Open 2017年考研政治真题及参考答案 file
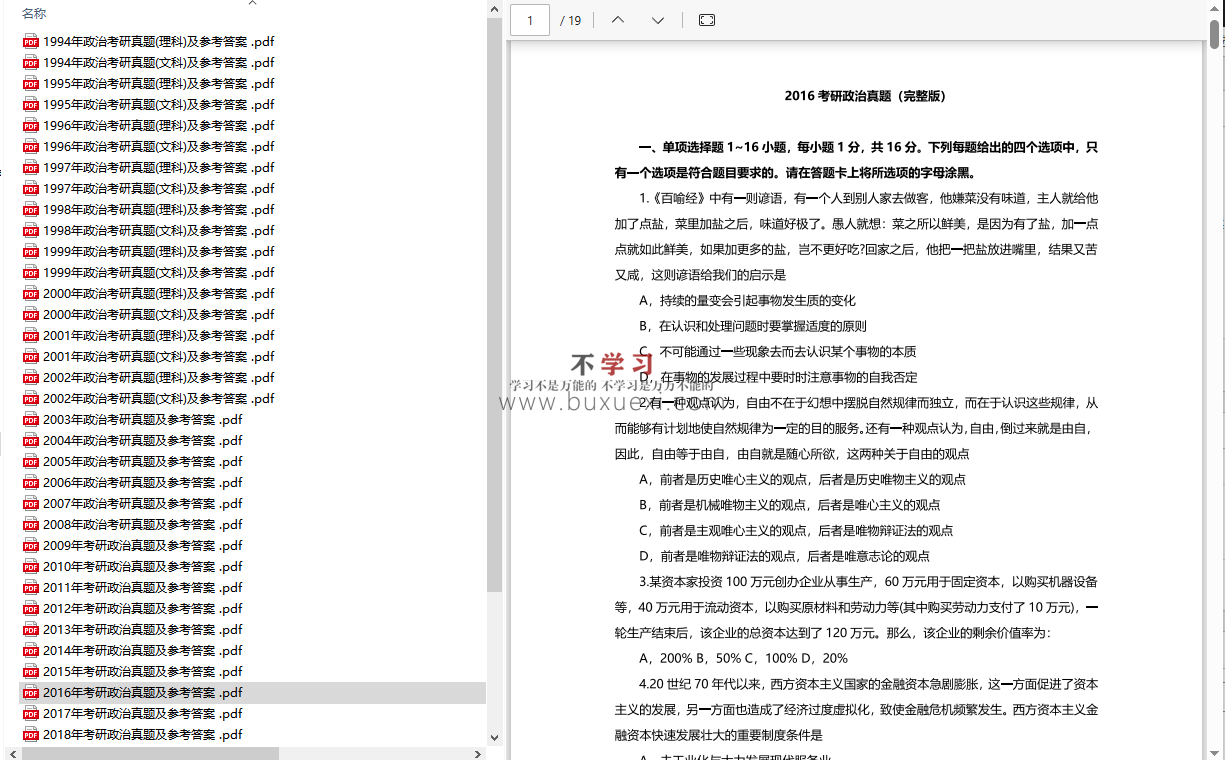 [142, 714]
